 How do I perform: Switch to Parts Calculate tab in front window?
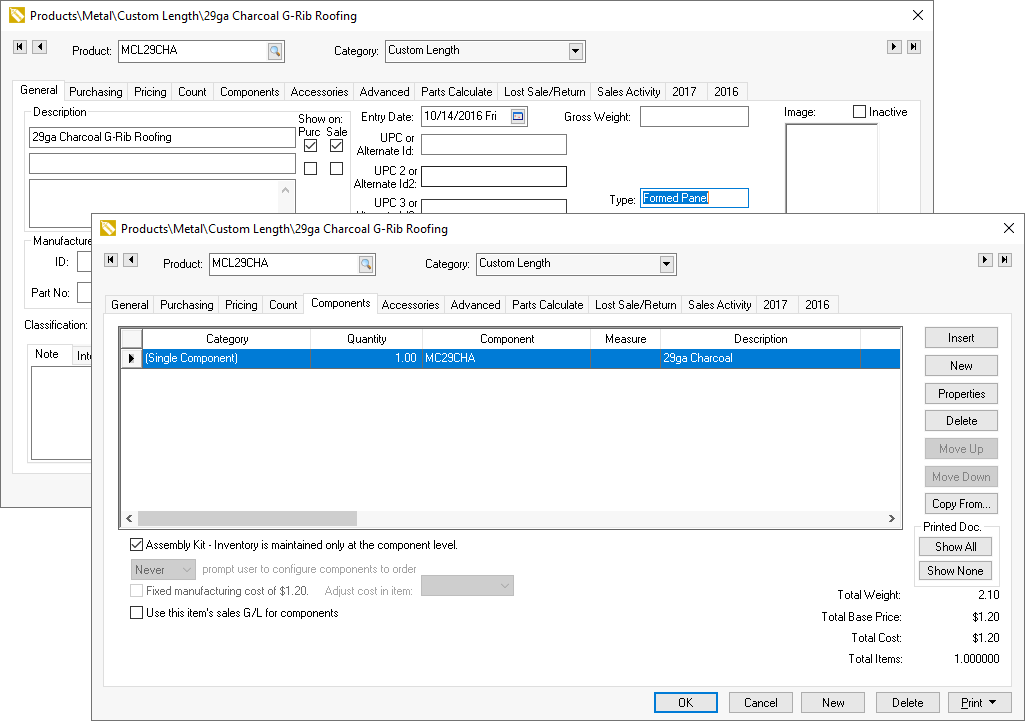[547, 305]
